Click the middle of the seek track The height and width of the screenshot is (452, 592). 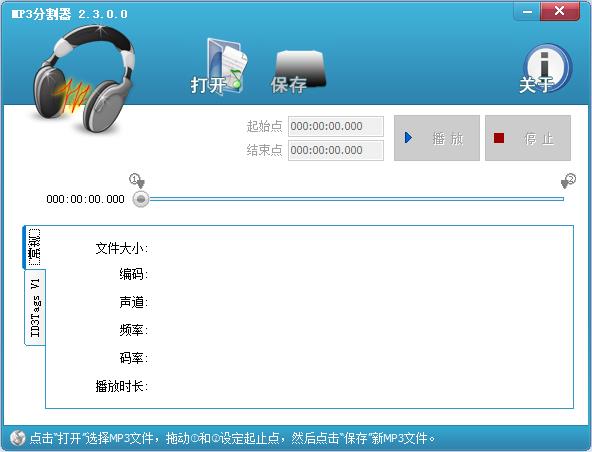pos(357,199)
